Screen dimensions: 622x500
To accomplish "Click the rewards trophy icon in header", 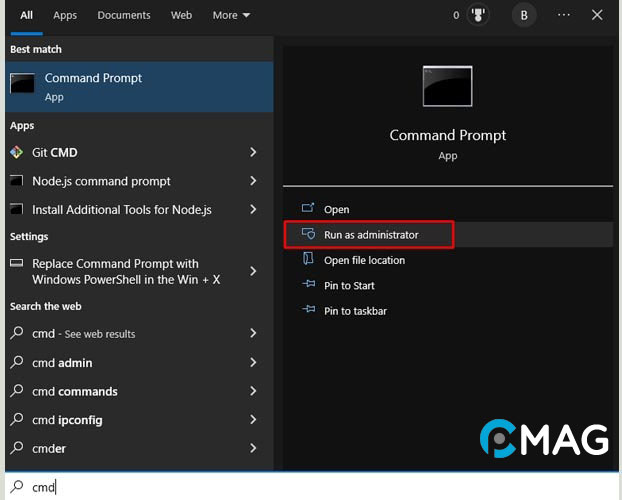I will point(476,15).
